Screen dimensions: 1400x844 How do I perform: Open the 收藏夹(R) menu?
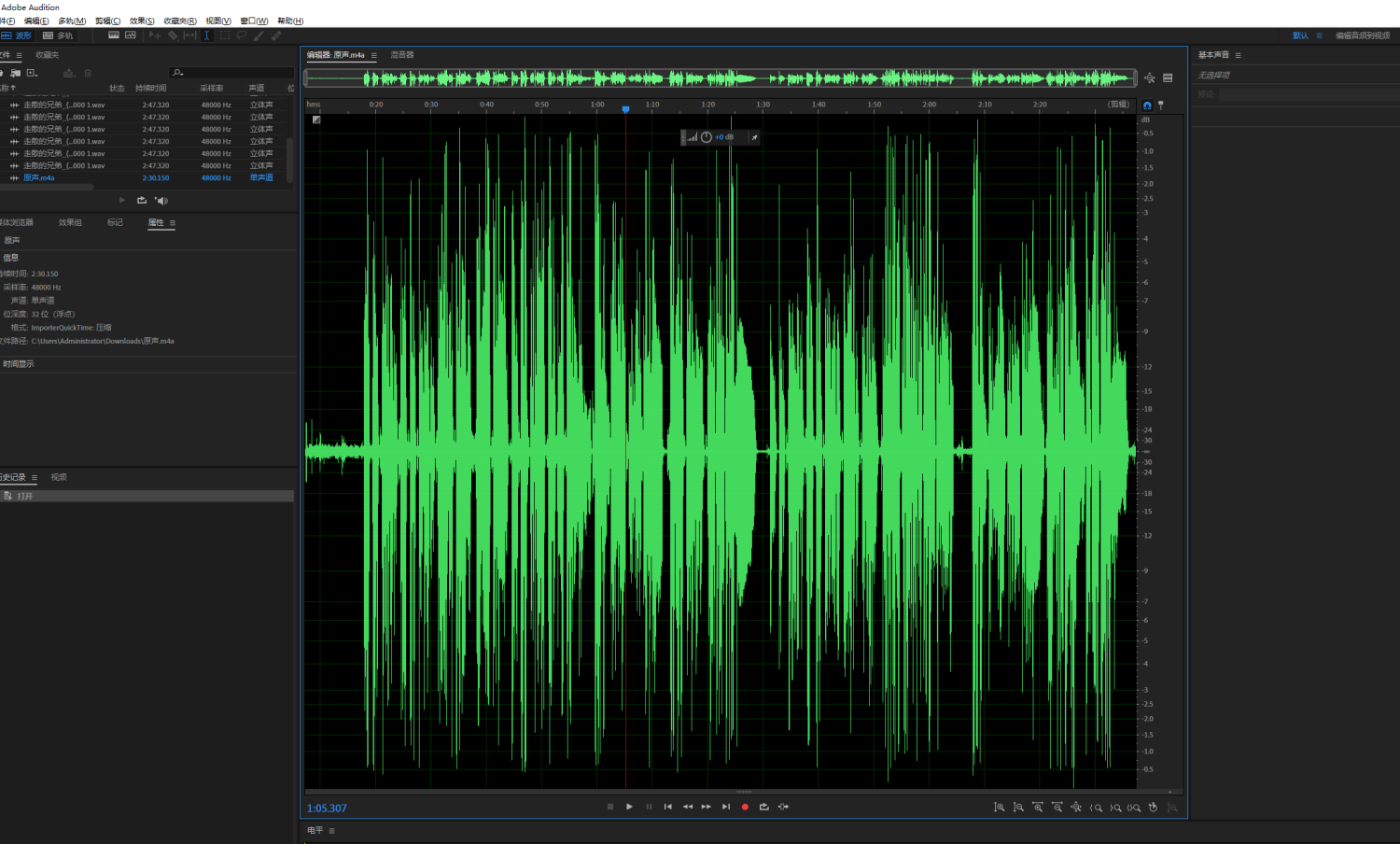(x=180, y=21)
